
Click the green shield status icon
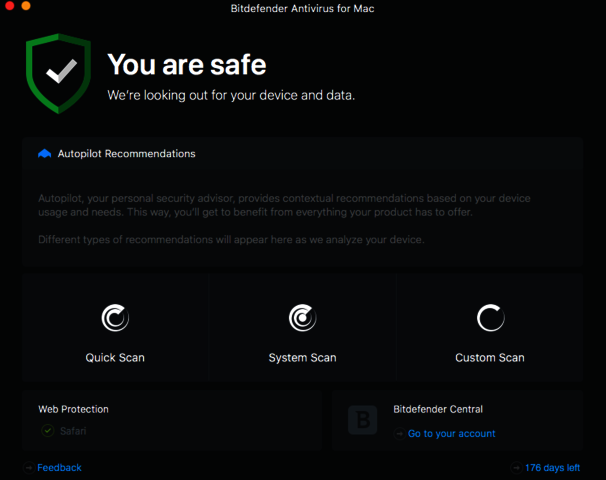coord(58,72)
